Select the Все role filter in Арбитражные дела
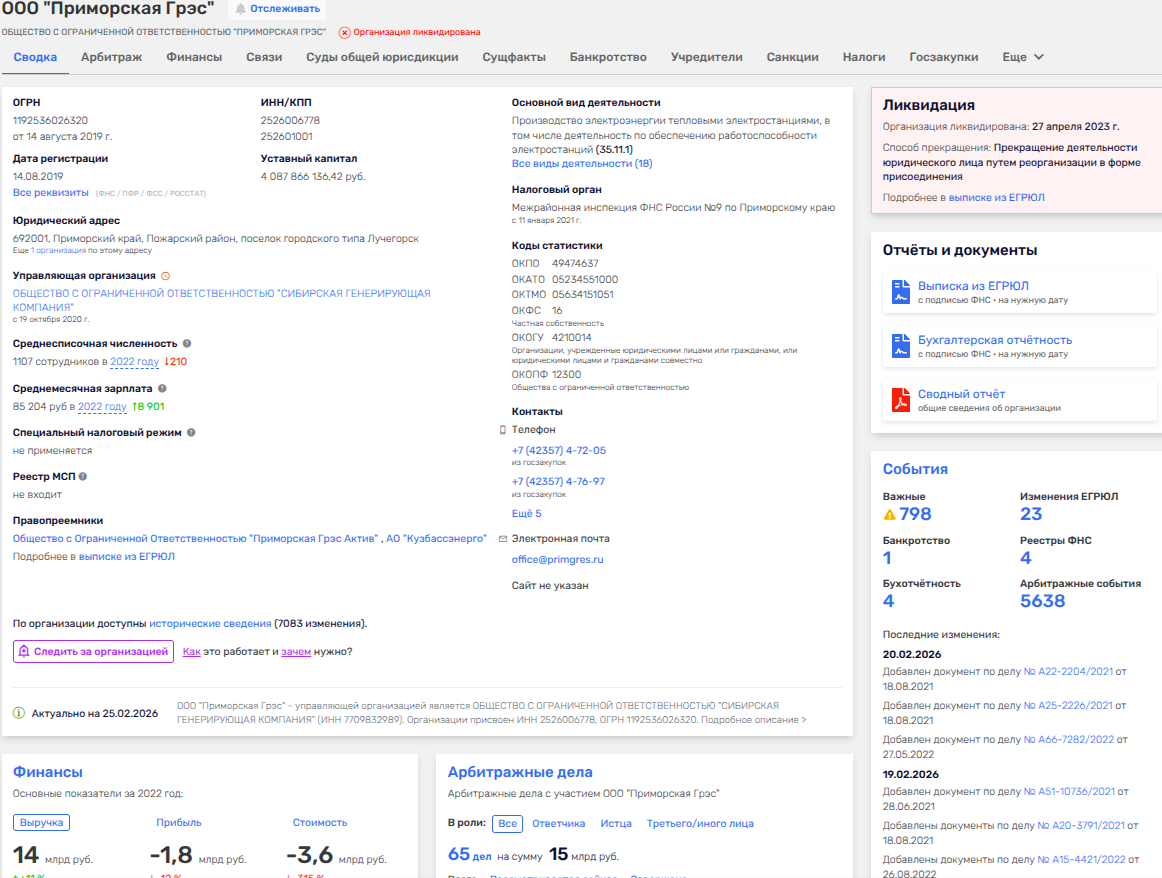Image resolution: width=1162 pixels, height=878 pixels. pos(507,824)
